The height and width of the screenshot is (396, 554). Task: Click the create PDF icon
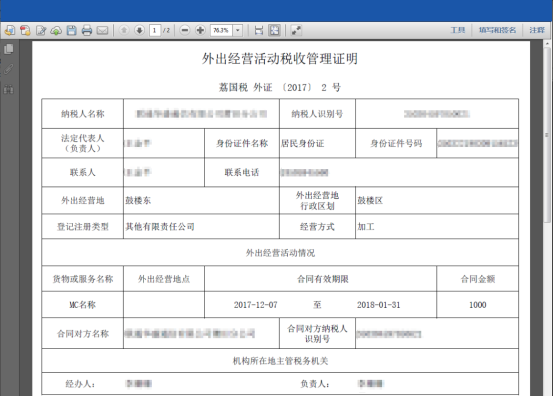click(x=25, y=30)
